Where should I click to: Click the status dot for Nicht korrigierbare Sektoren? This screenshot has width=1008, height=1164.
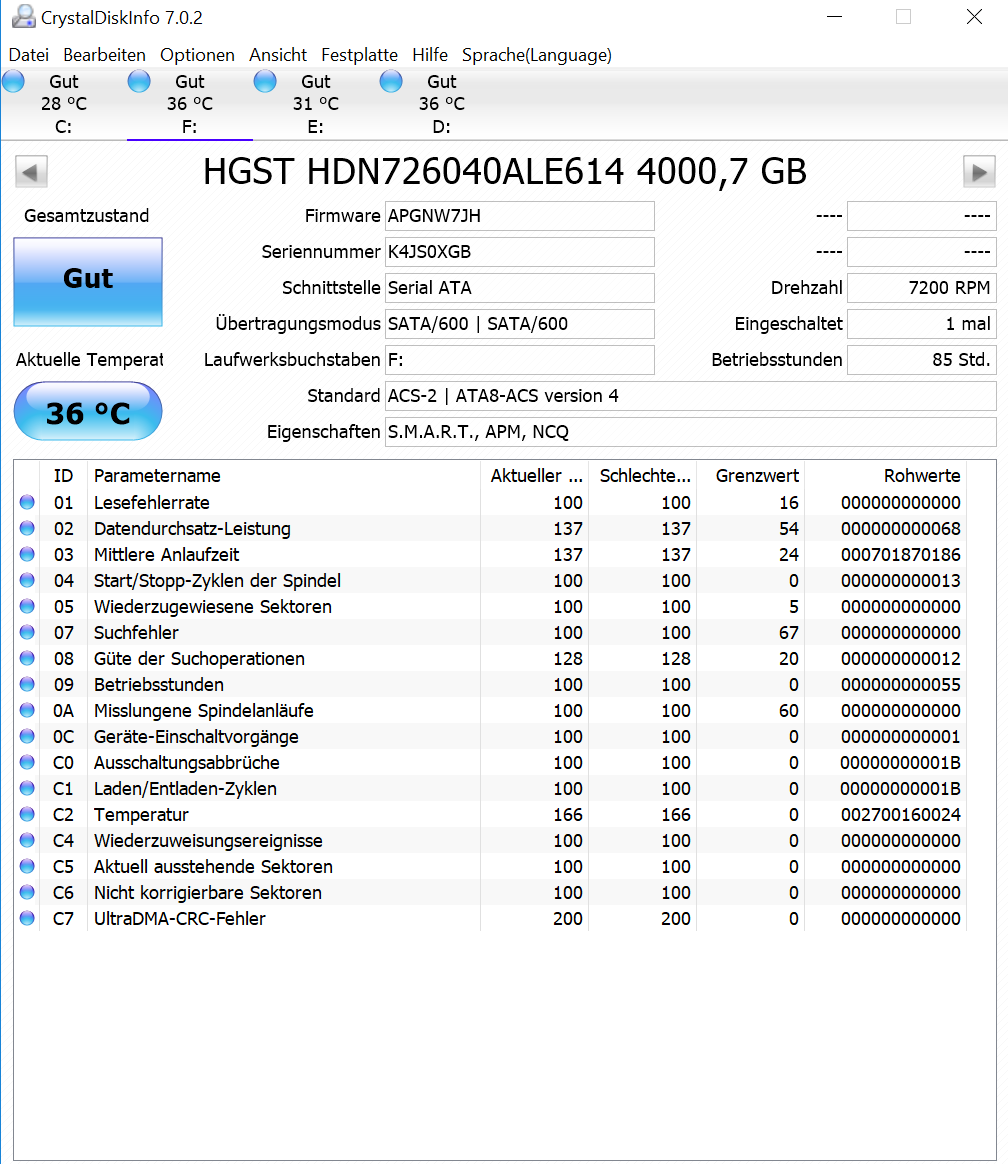click(27, 892)
